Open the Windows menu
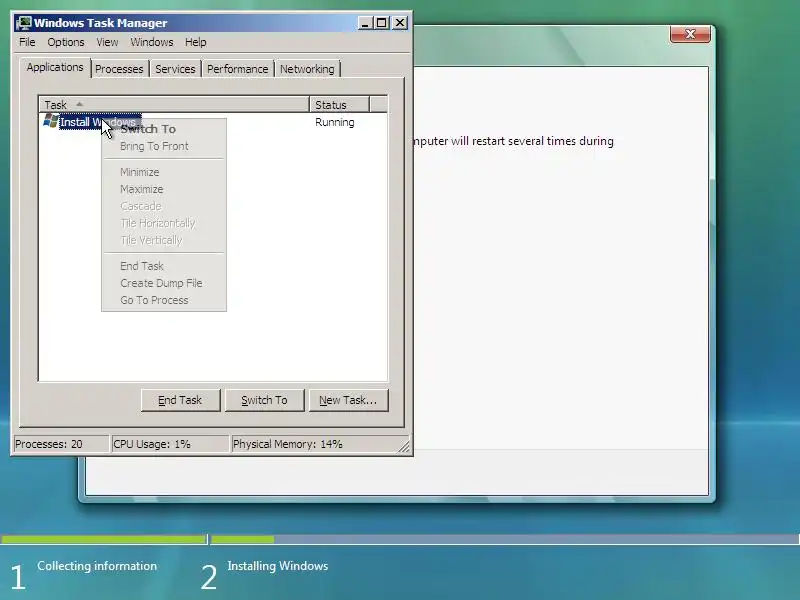This screenshot has width=800, height=600. (x=152, y=42)
